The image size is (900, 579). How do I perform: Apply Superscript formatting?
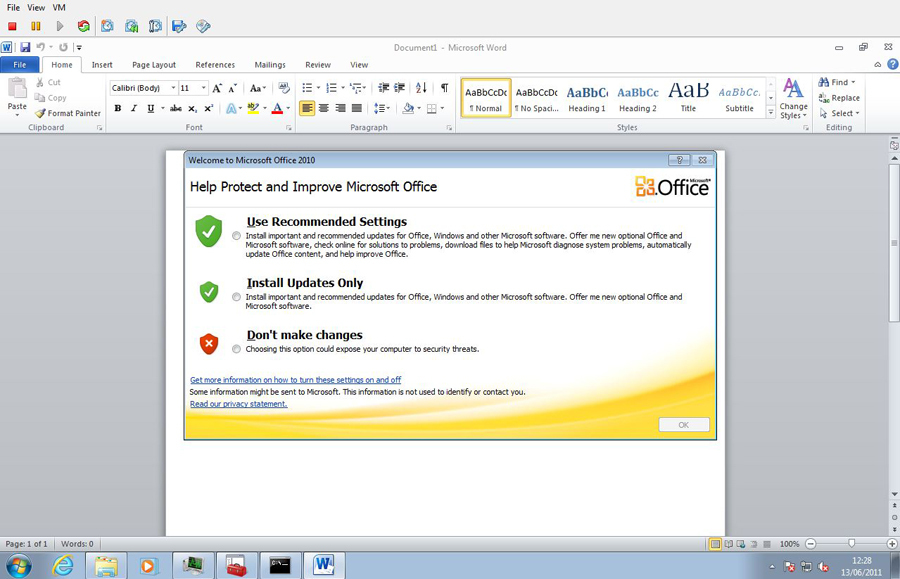(x=209, y=108)
